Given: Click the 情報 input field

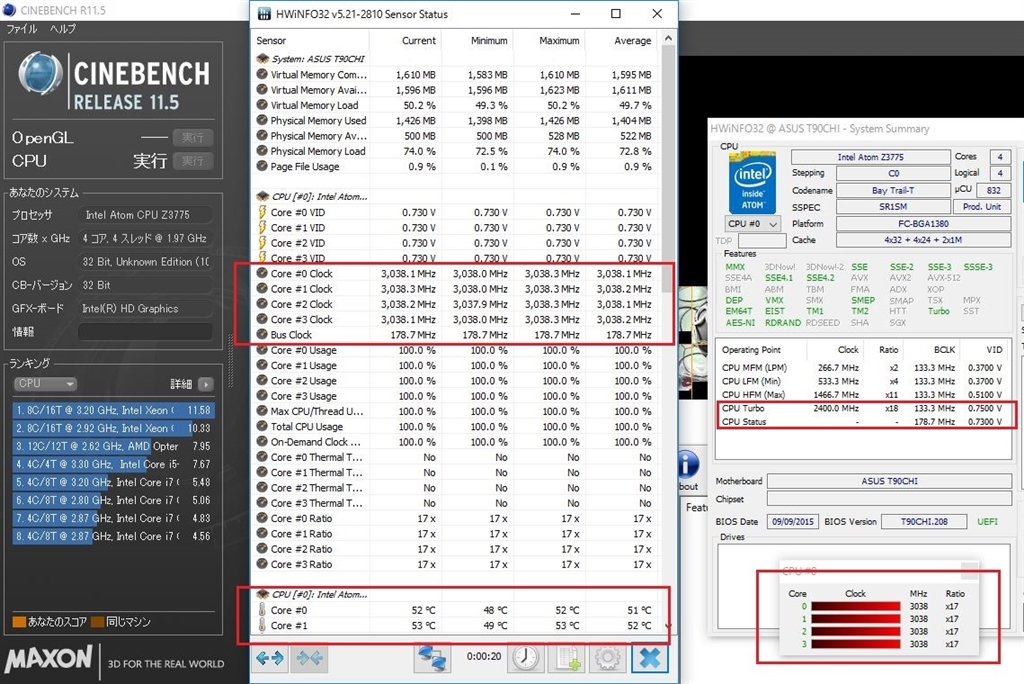Looking at the screenshot, I should pos(145,332).
